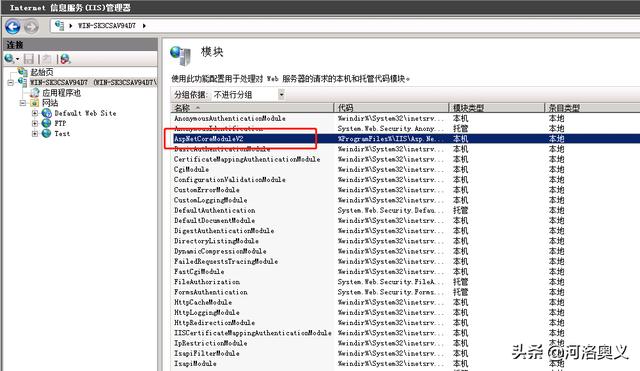Click the greyed Forward arrow button
This screenshot has height=371, width=640.
tap(31, 27)
